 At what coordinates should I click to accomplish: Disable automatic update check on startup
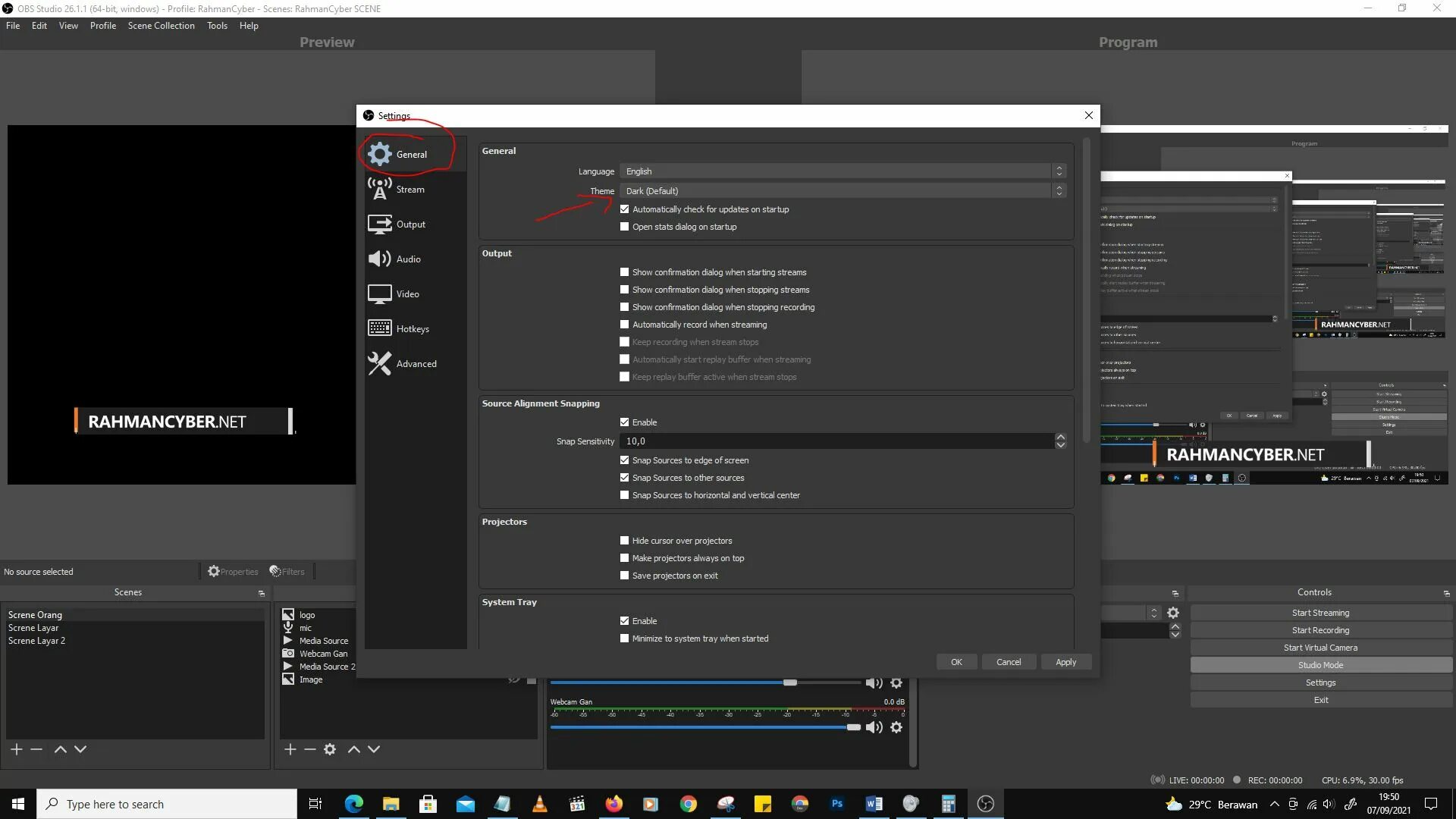[x=625, y=209]
